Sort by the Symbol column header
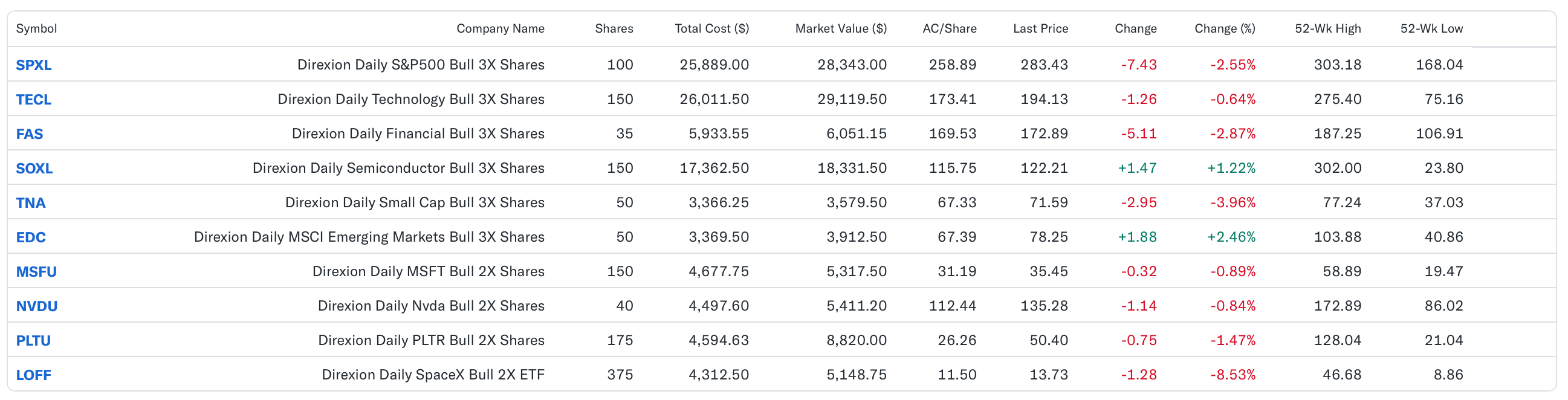1568x400 pixels. tap(36, 28)
